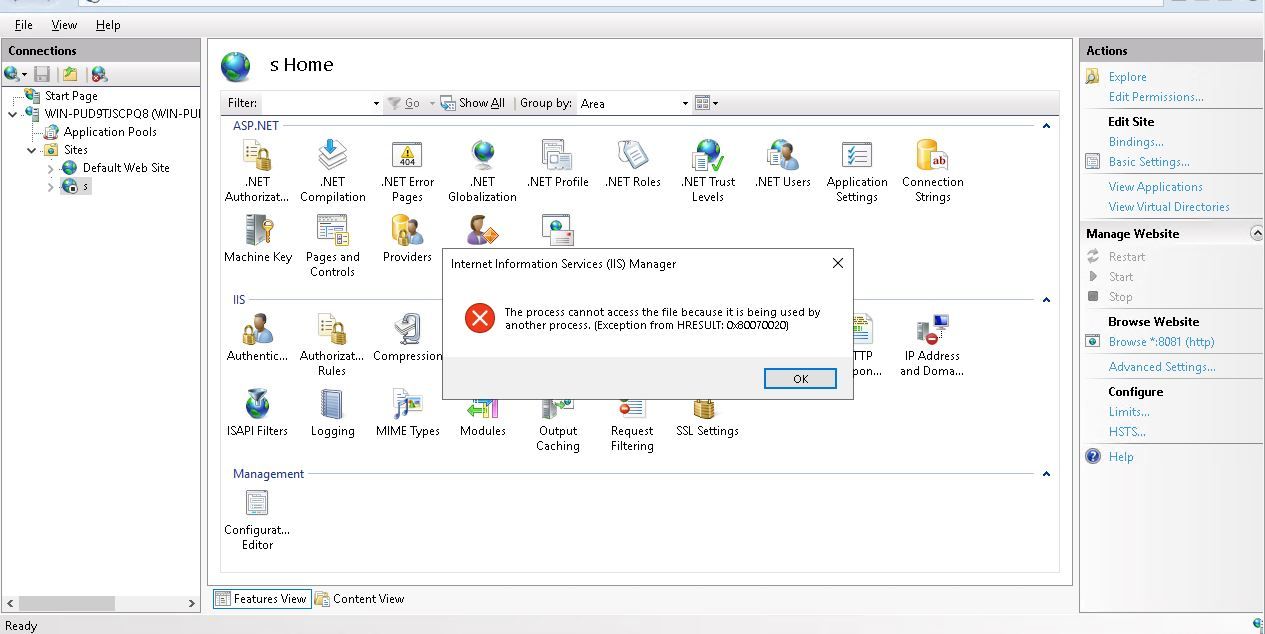
Task: Expand the 's' site node
Action: click(50, 186)
